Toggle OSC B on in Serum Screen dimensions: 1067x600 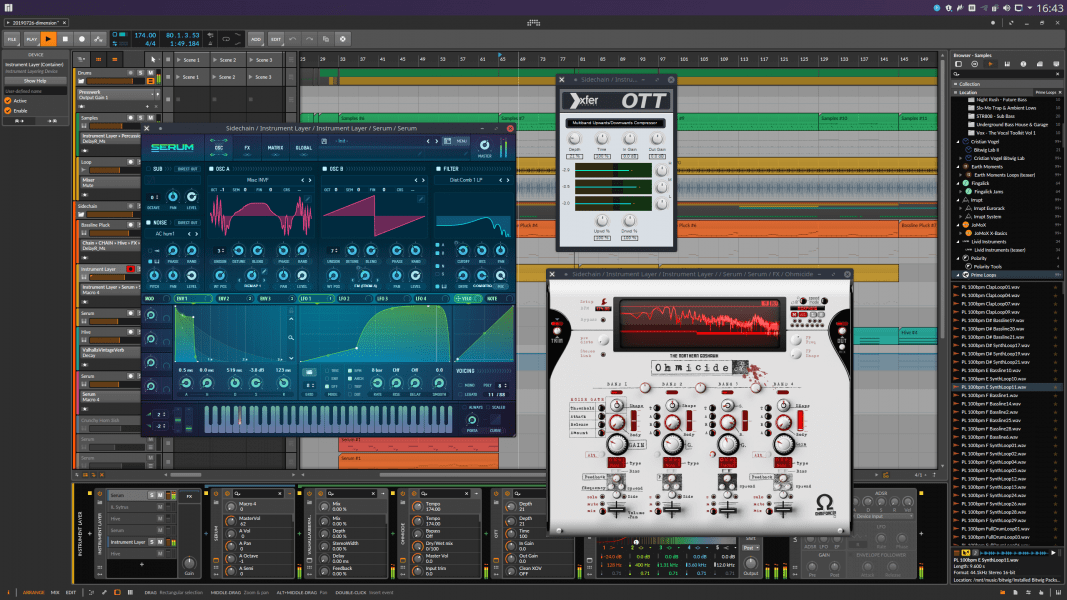325,169
